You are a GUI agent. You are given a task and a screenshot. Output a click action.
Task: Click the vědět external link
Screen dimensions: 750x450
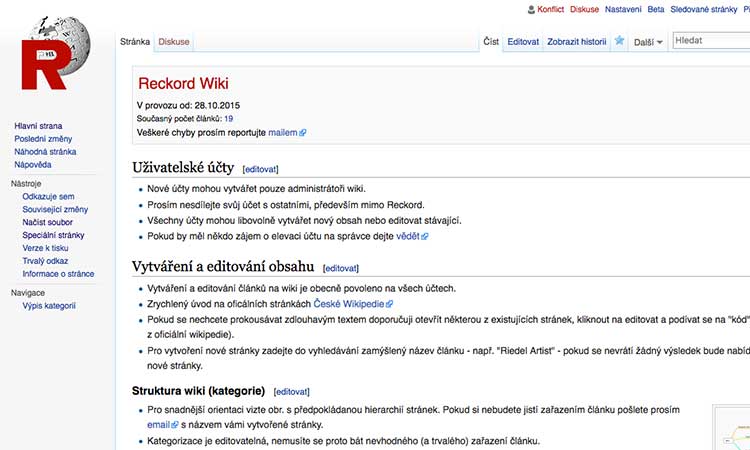click(x=409, y=236)
